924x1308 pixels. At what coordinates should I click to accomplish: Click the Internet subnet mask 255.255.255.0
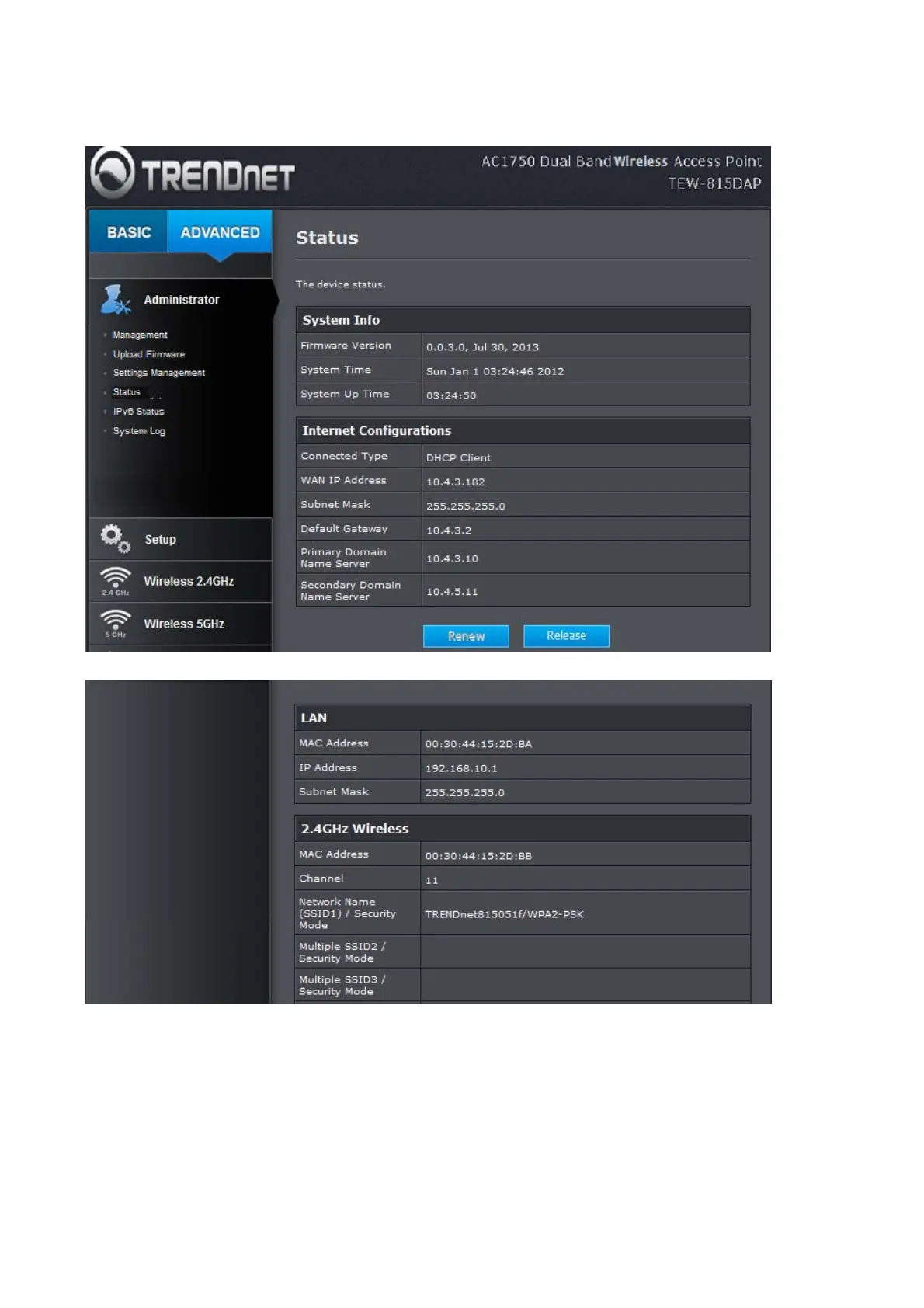tap(465, 506)
